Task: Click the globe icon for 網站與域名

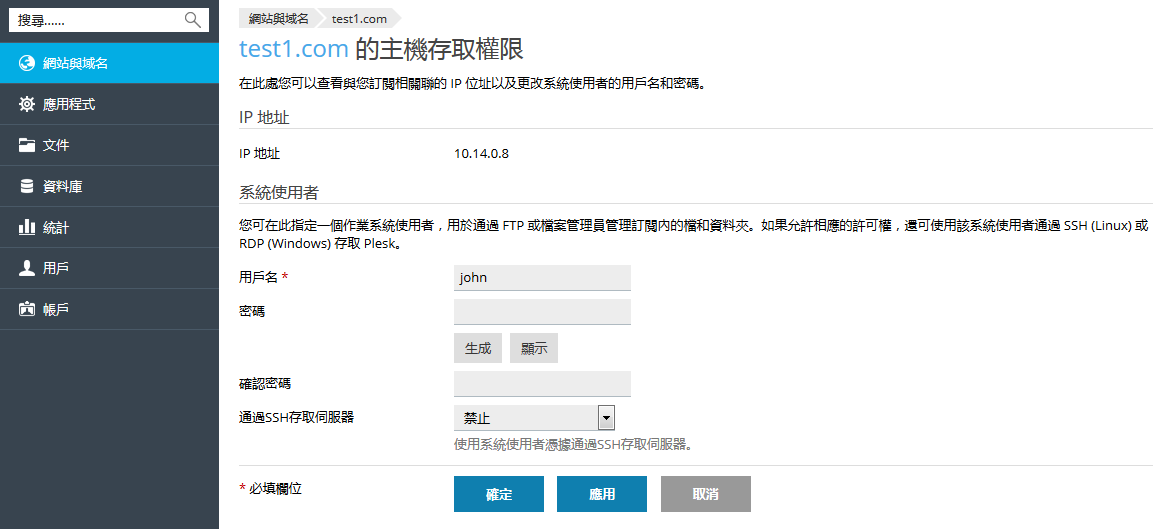Action: coord(26,63)
